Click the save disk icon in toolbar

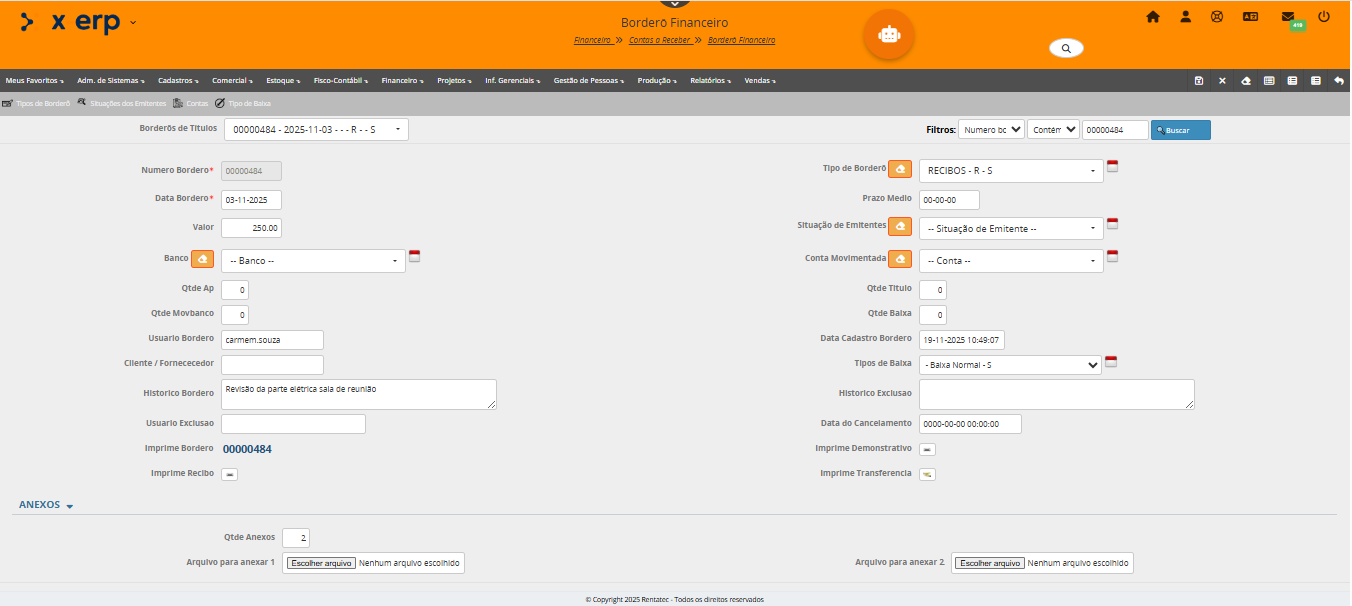(x=1199, y=81)
